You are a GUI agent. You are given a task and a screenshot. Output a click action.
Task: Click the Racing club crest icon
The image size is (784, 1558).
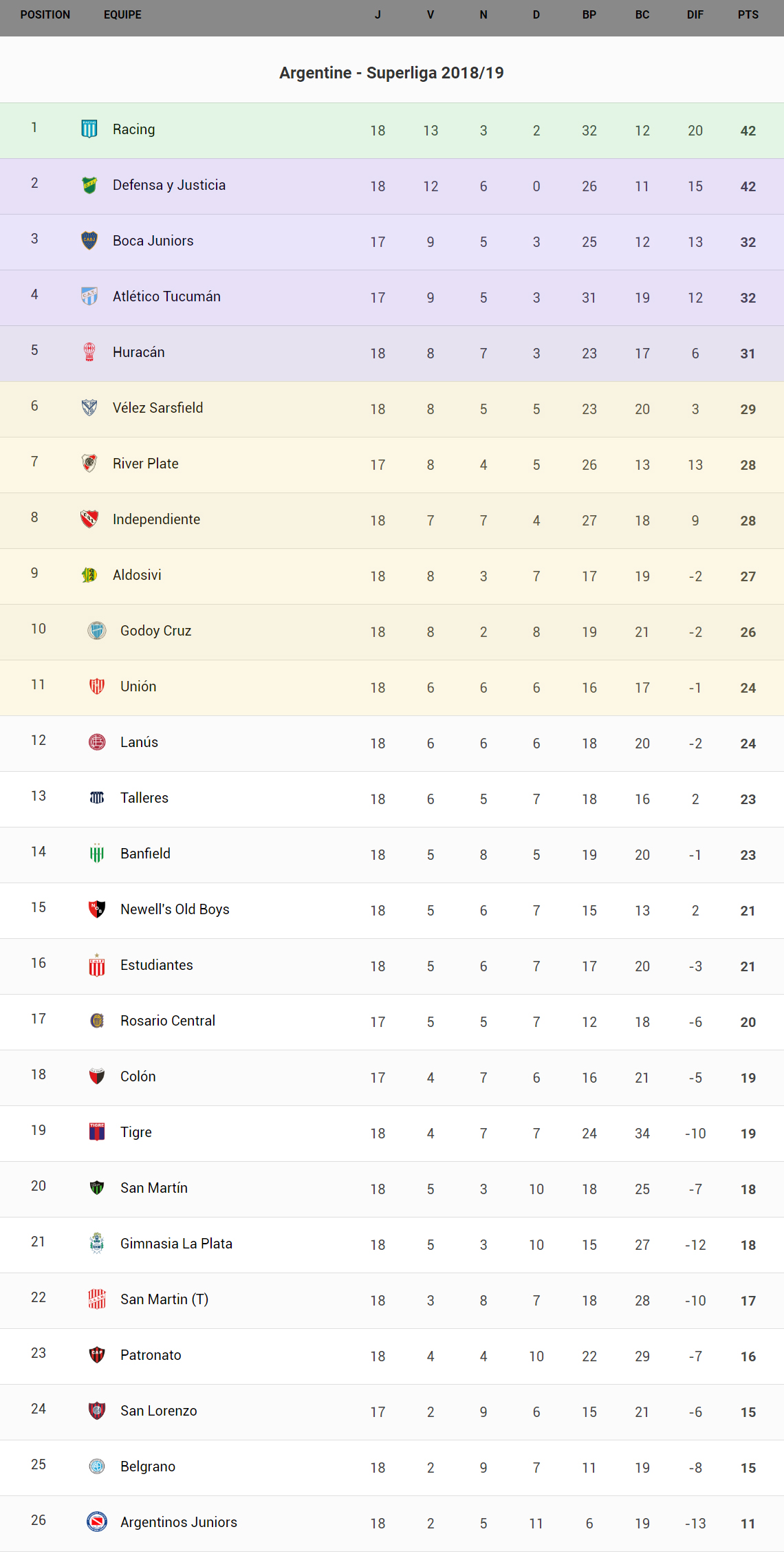point(89,129)
